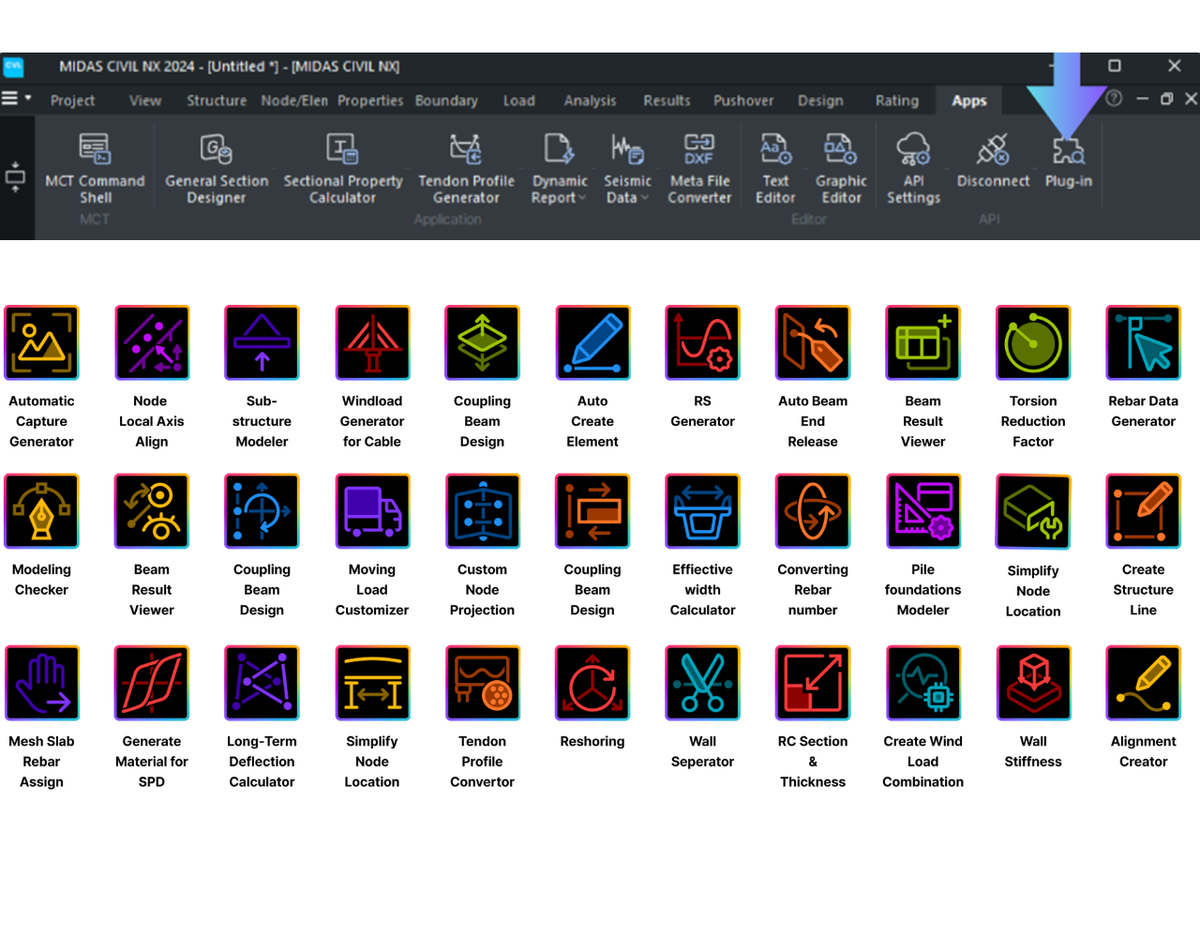Switch to the Structure ribbon tab
Image resolution: width=1200 pixels, height=938 pixels.
tap(216, 100)
